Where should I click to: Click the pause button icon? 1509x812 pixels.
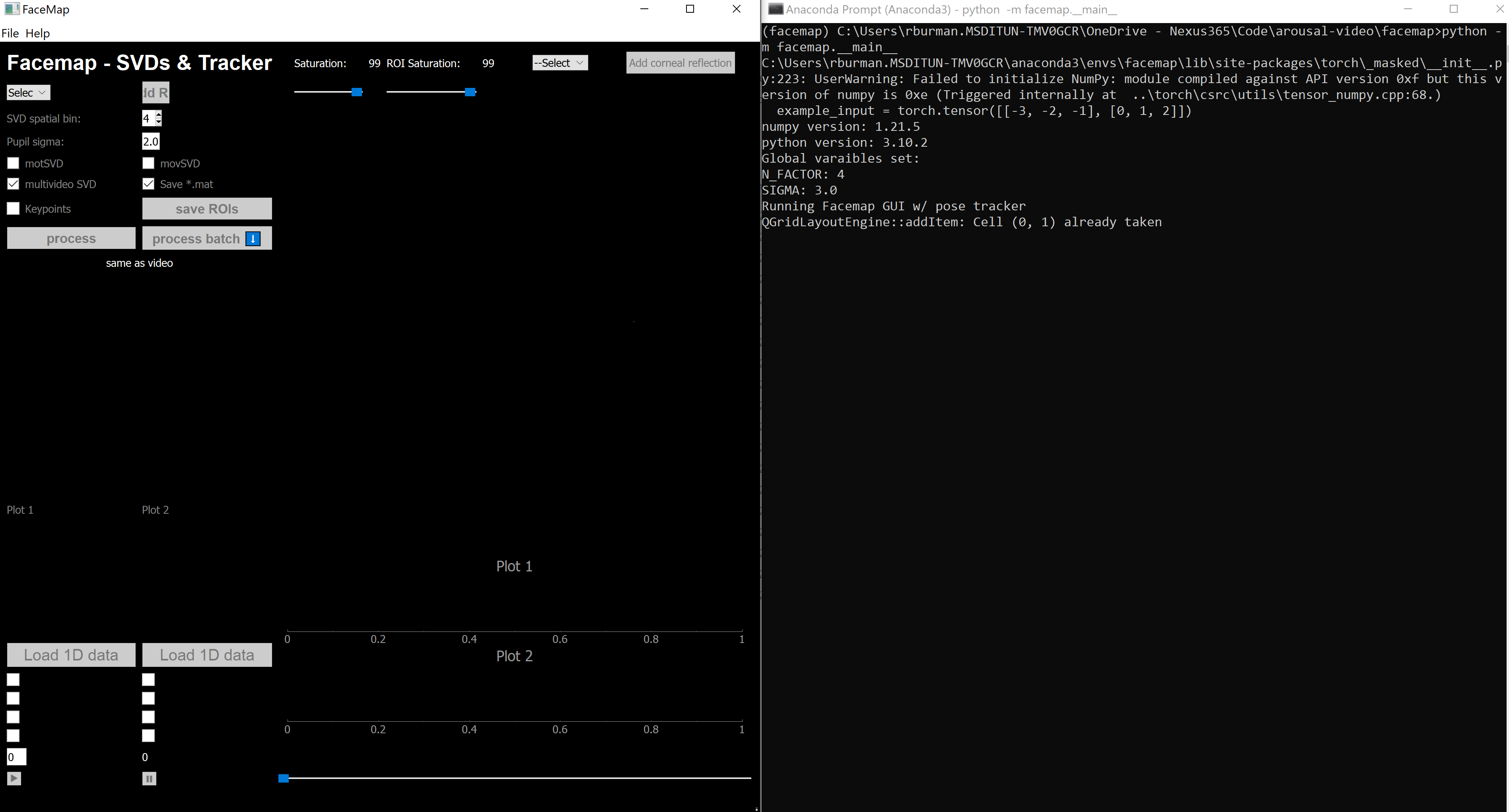pyautogui.click(x=149, y=779)
